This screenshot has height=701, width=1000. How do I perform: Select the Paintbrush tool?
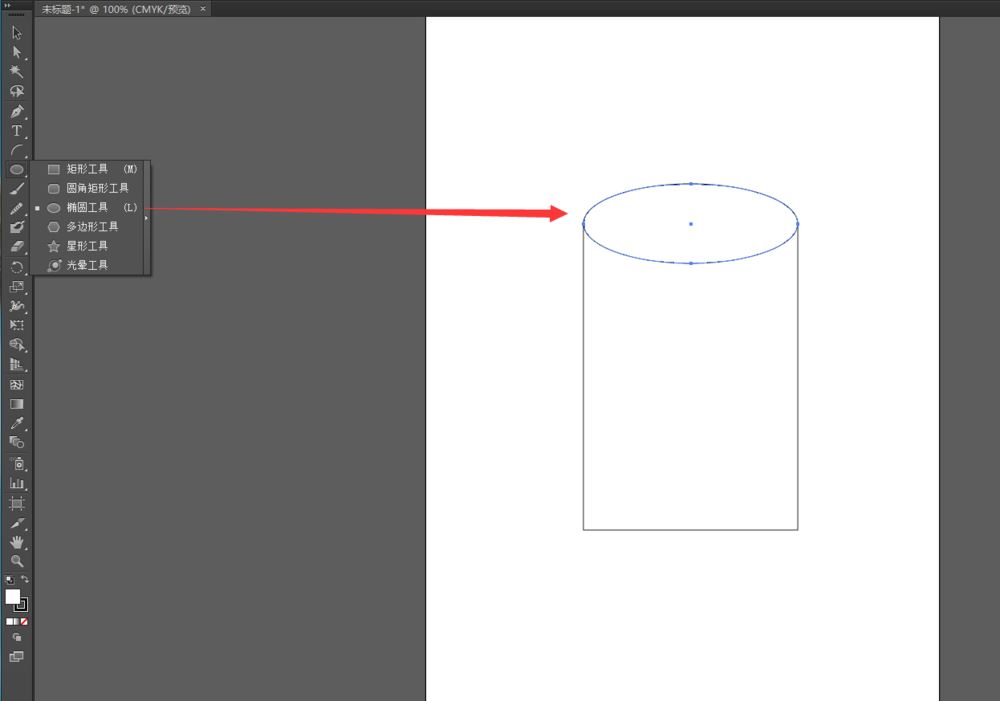pos(16,189)
